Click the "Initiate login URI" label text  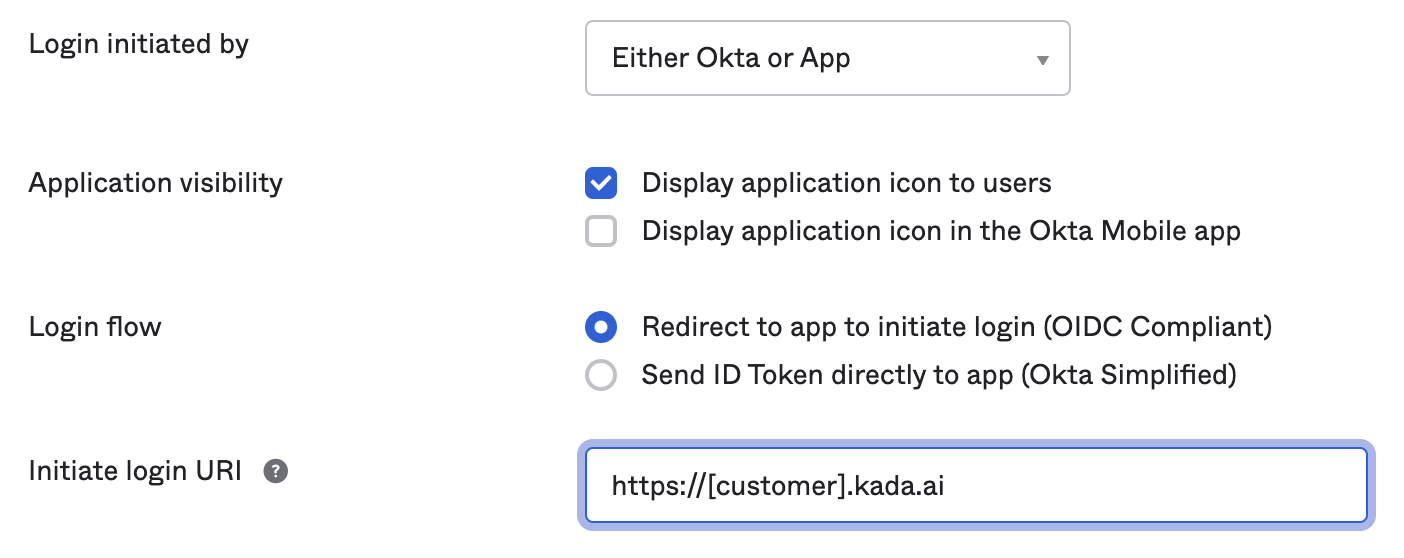coord(136,471)
